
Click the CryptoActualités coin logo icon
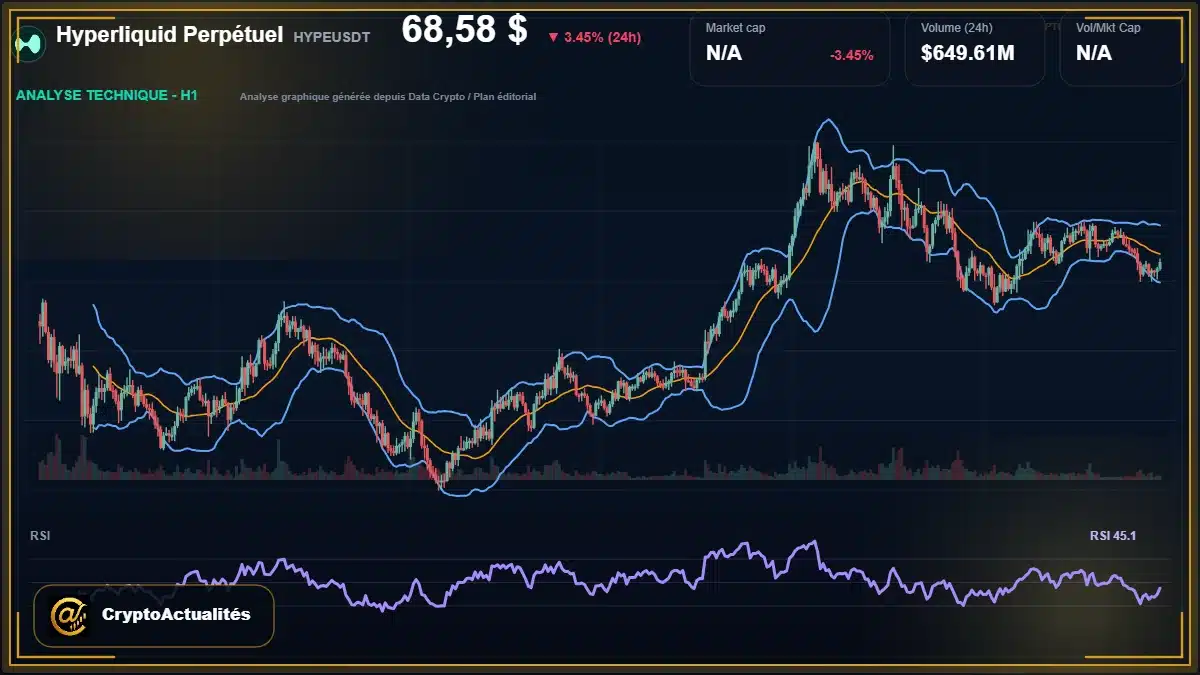[69, 615]
